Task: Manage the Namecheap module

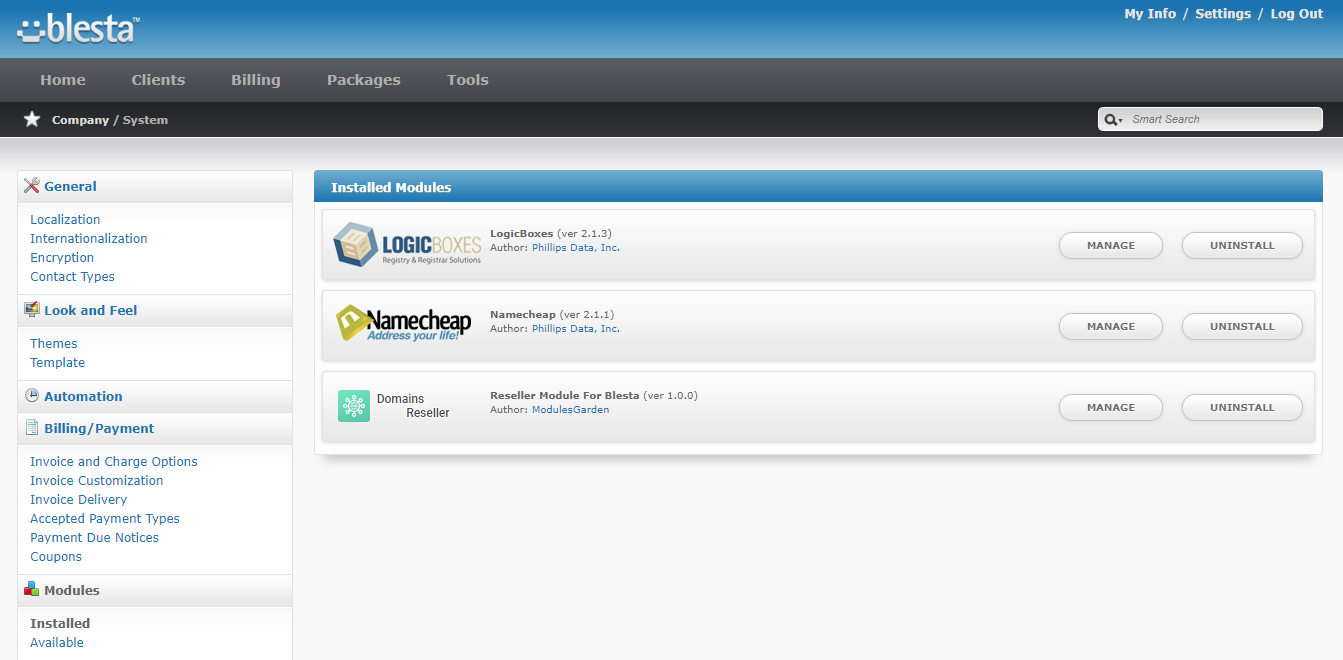Action: tap(1110, 326)
